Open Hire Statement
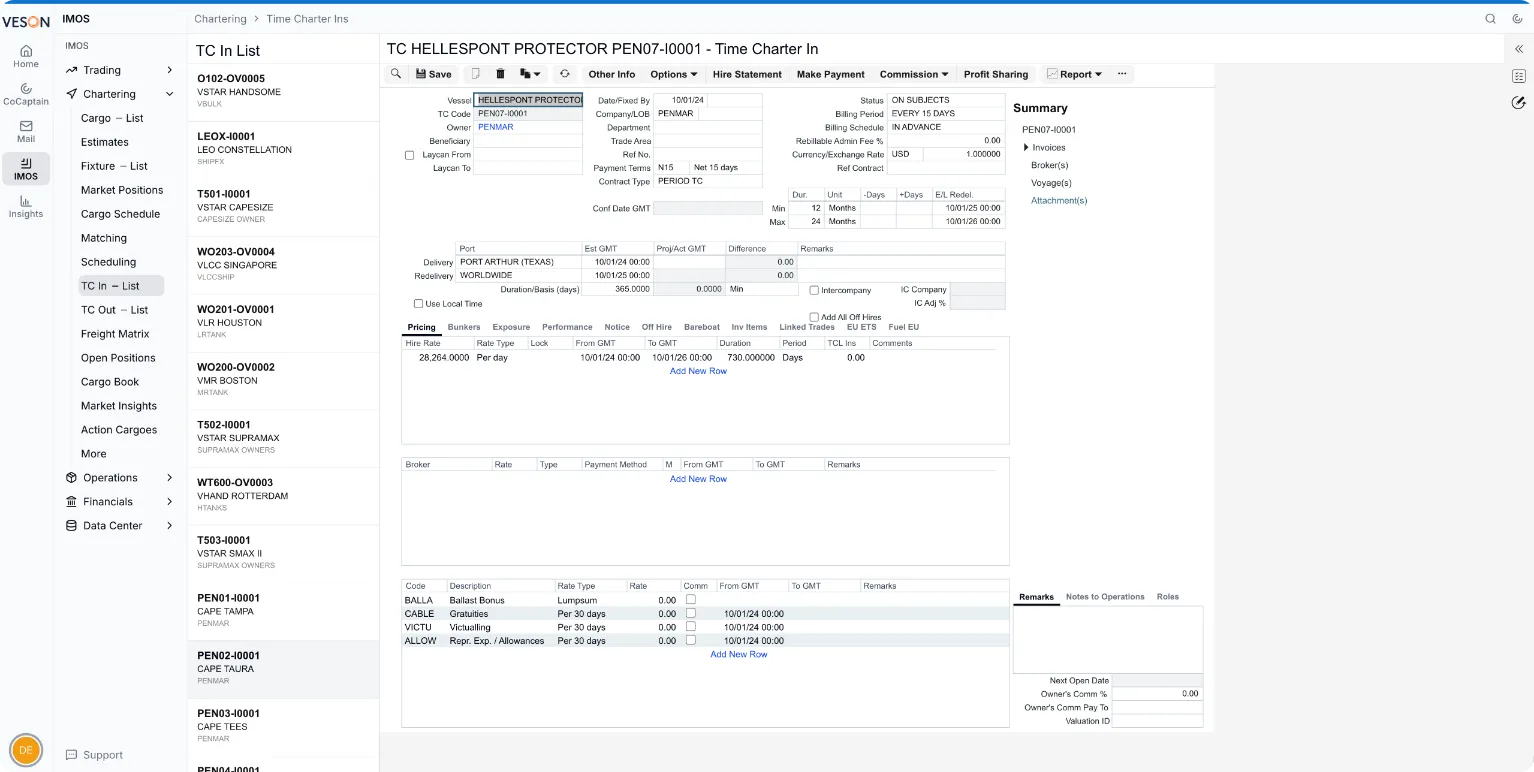The width and height of the screenshot is (1534, 772). (x=747, y=74)
